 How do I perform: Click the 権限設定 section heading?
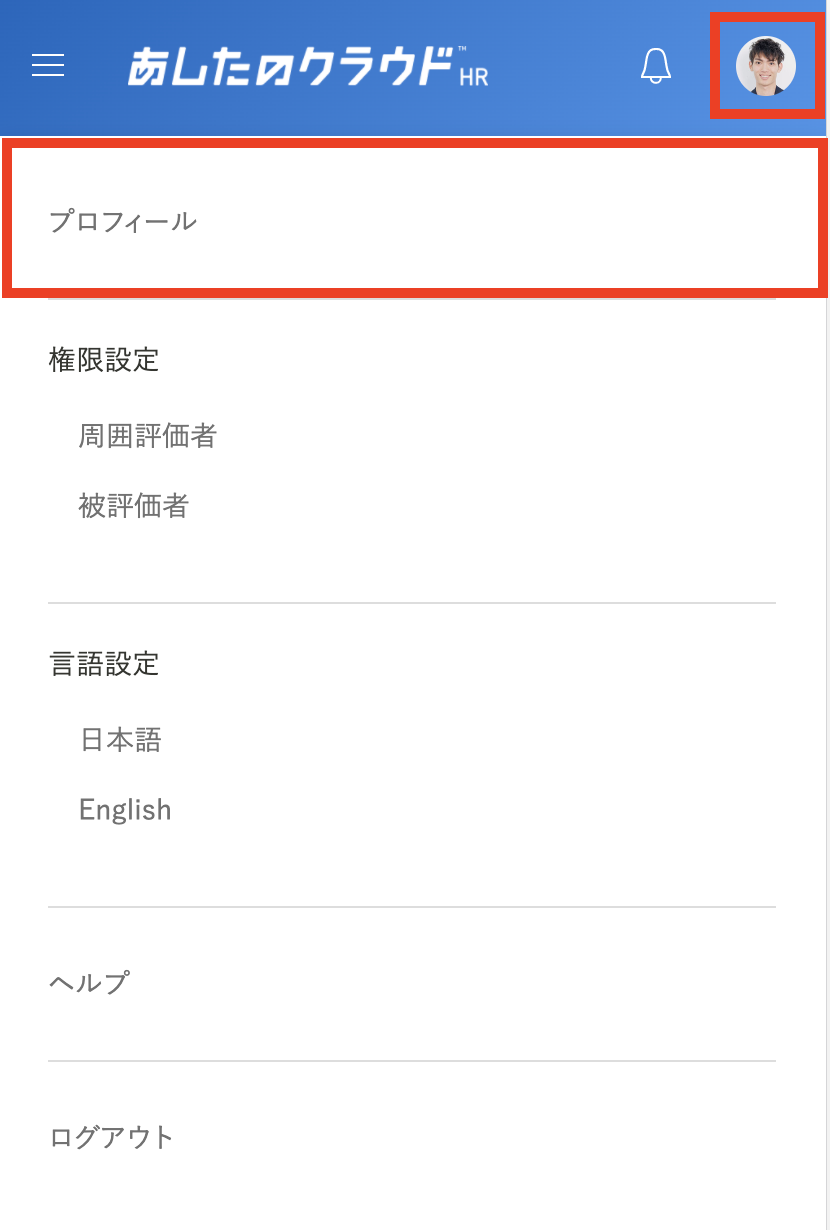(104, 360)
